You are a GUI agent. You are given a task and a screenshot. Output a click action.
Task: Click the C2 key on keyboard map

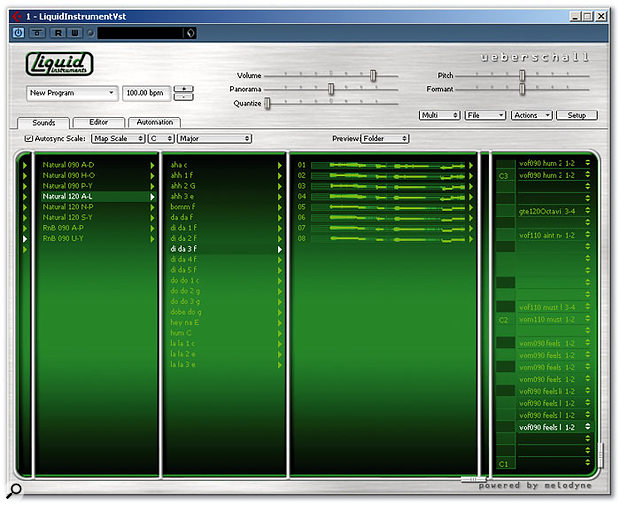[x=506, y=320]
